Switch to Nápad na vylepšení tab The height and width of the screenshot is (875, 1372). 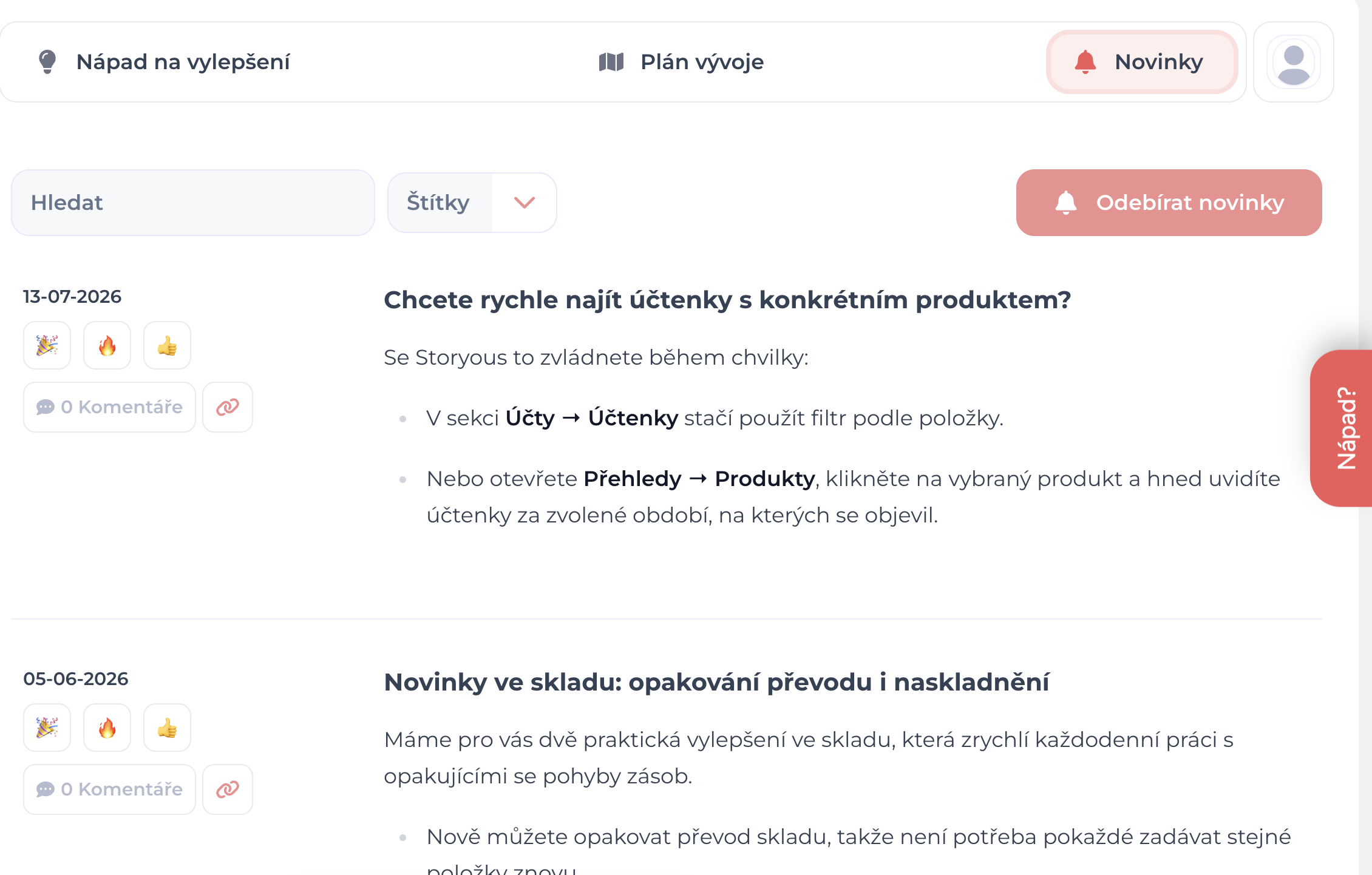click(x=164, y=62)
